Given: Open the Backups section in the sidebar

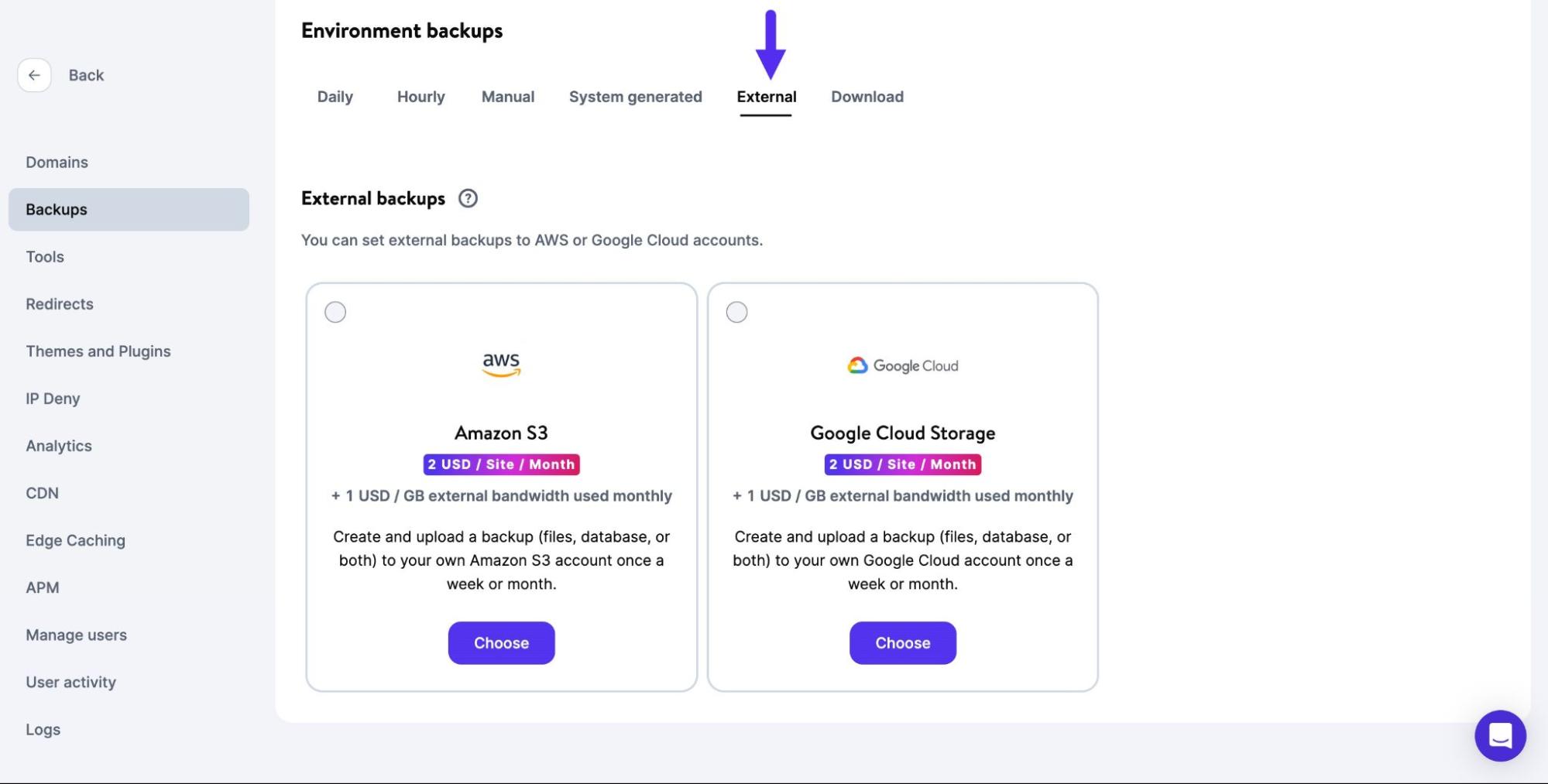Looking at the screenshot, I should click(56, 209).
